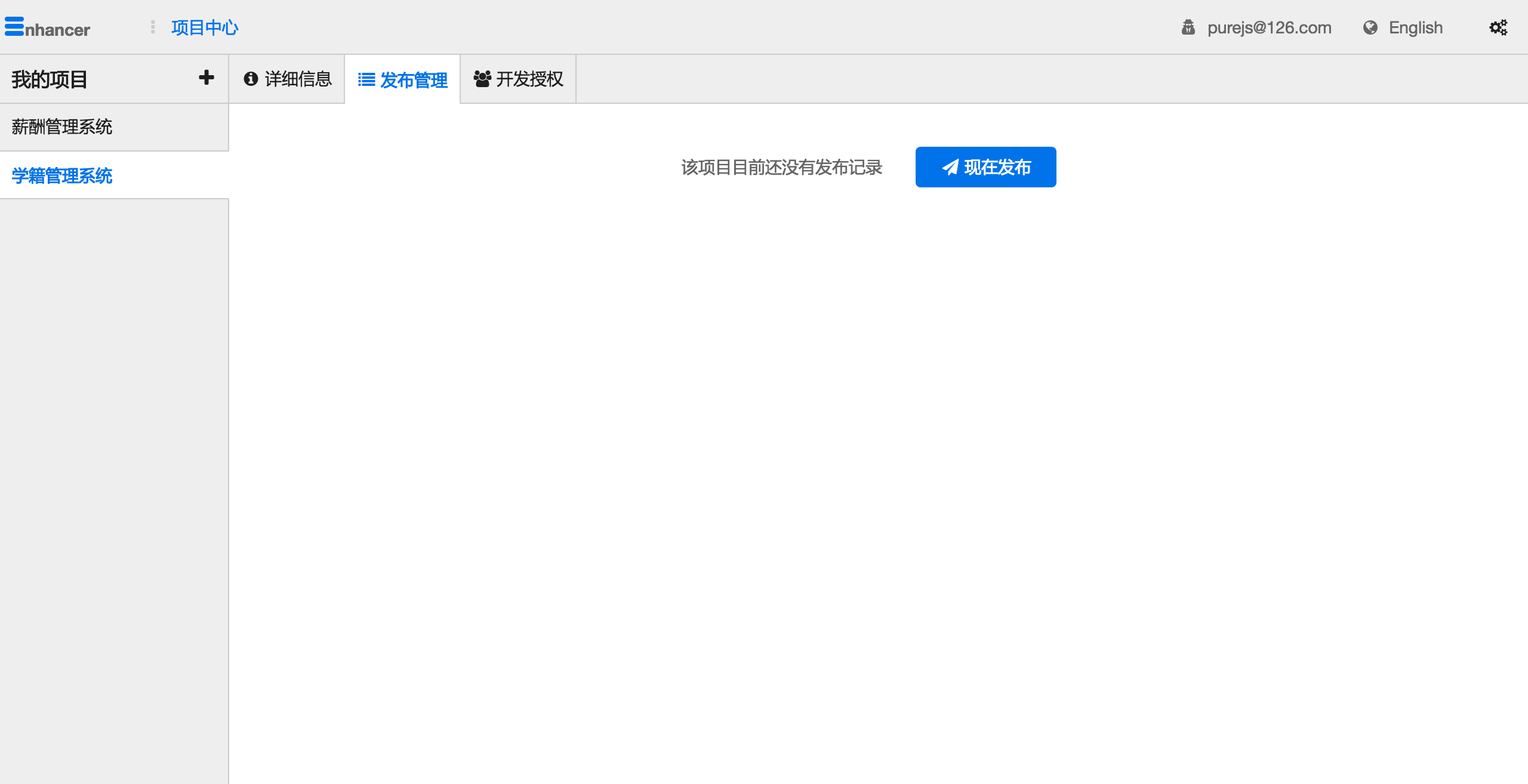Click the Enhancer logo
Viewport: 1528px width, 784px height.
47,27
